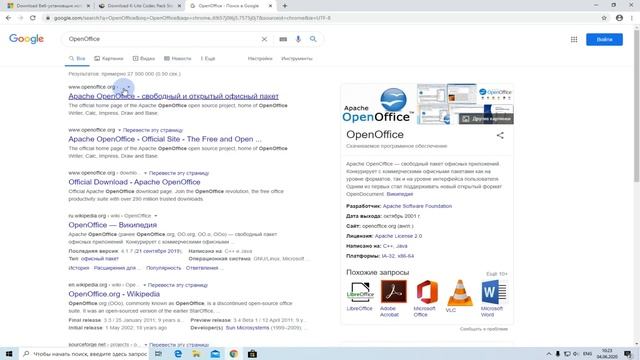This screenshot has width=640, height=360.
Task: Click Ещё 10+ related searches link
Action: [x=497, y=274]
